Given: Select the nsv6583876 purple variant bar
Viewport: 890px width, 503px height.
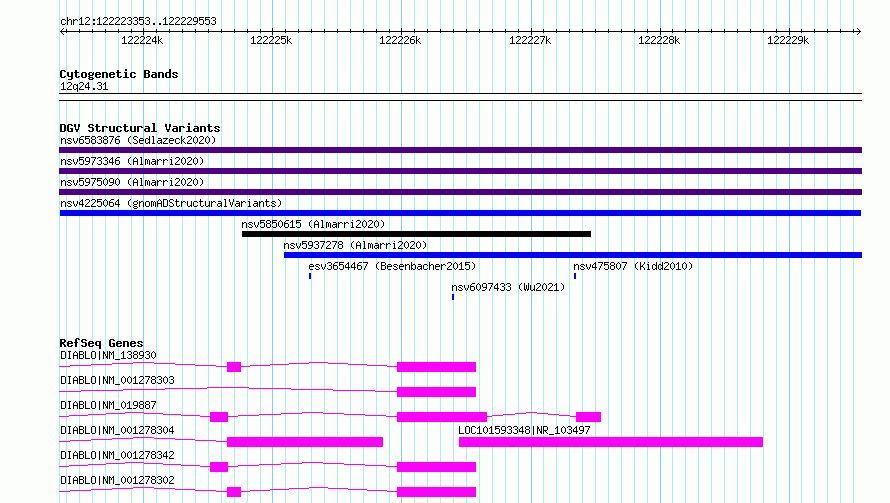Looking at the screenshot, I should [460, 150].
